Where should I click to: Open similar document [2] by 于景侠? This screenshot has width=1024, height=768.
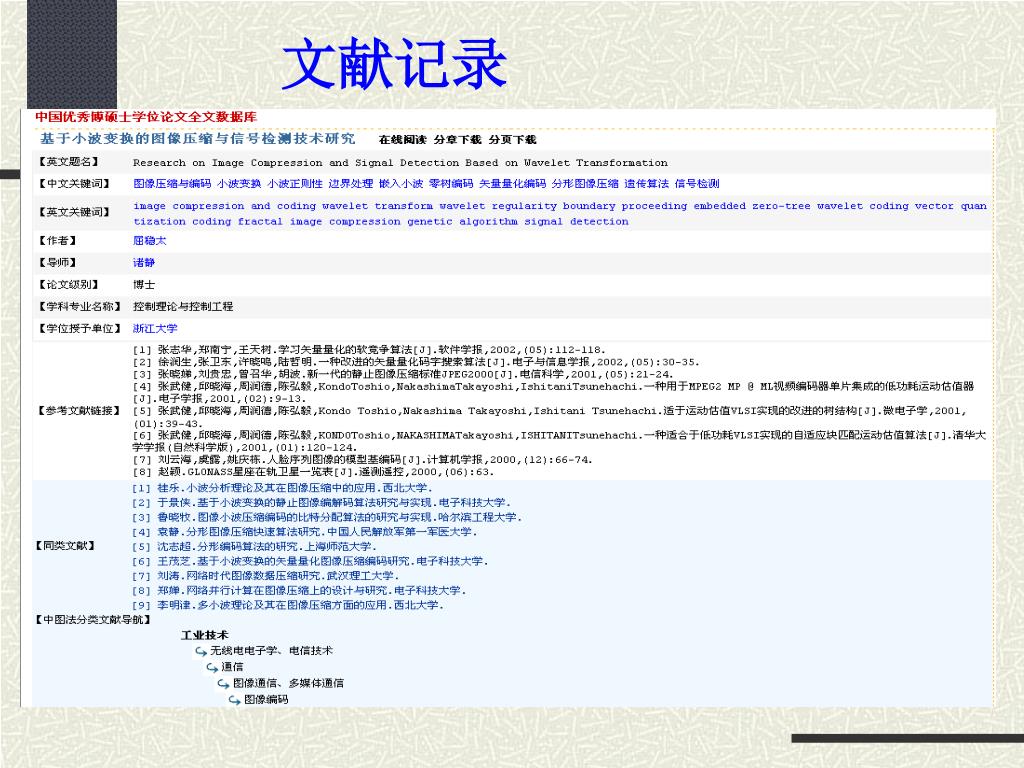point(321,503)
